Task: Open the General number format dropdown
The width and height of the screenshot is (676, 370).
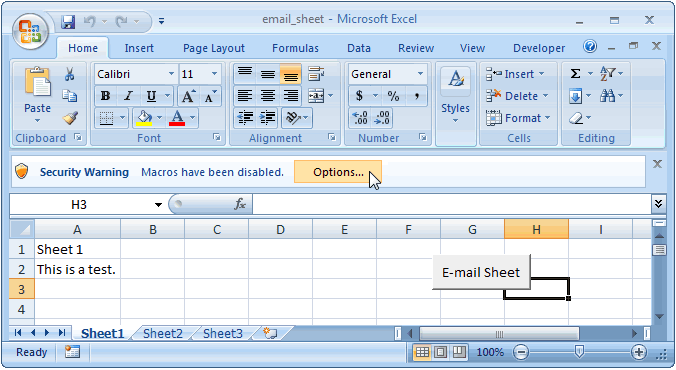Action: (420, 74)
